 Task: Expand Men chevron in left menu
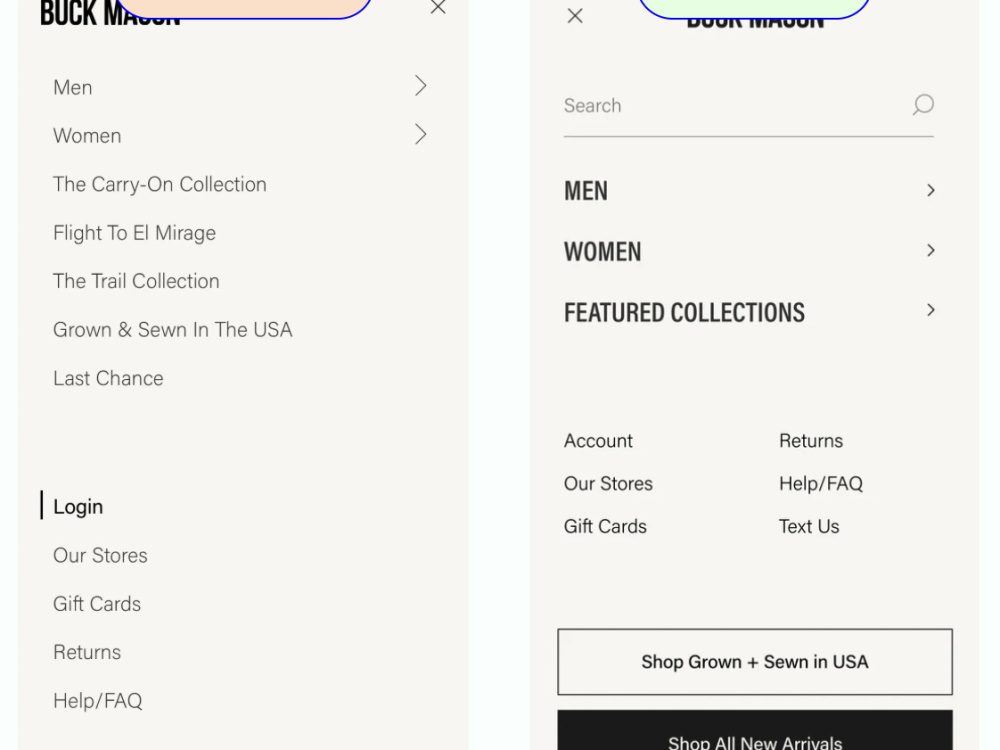point(420,85)
